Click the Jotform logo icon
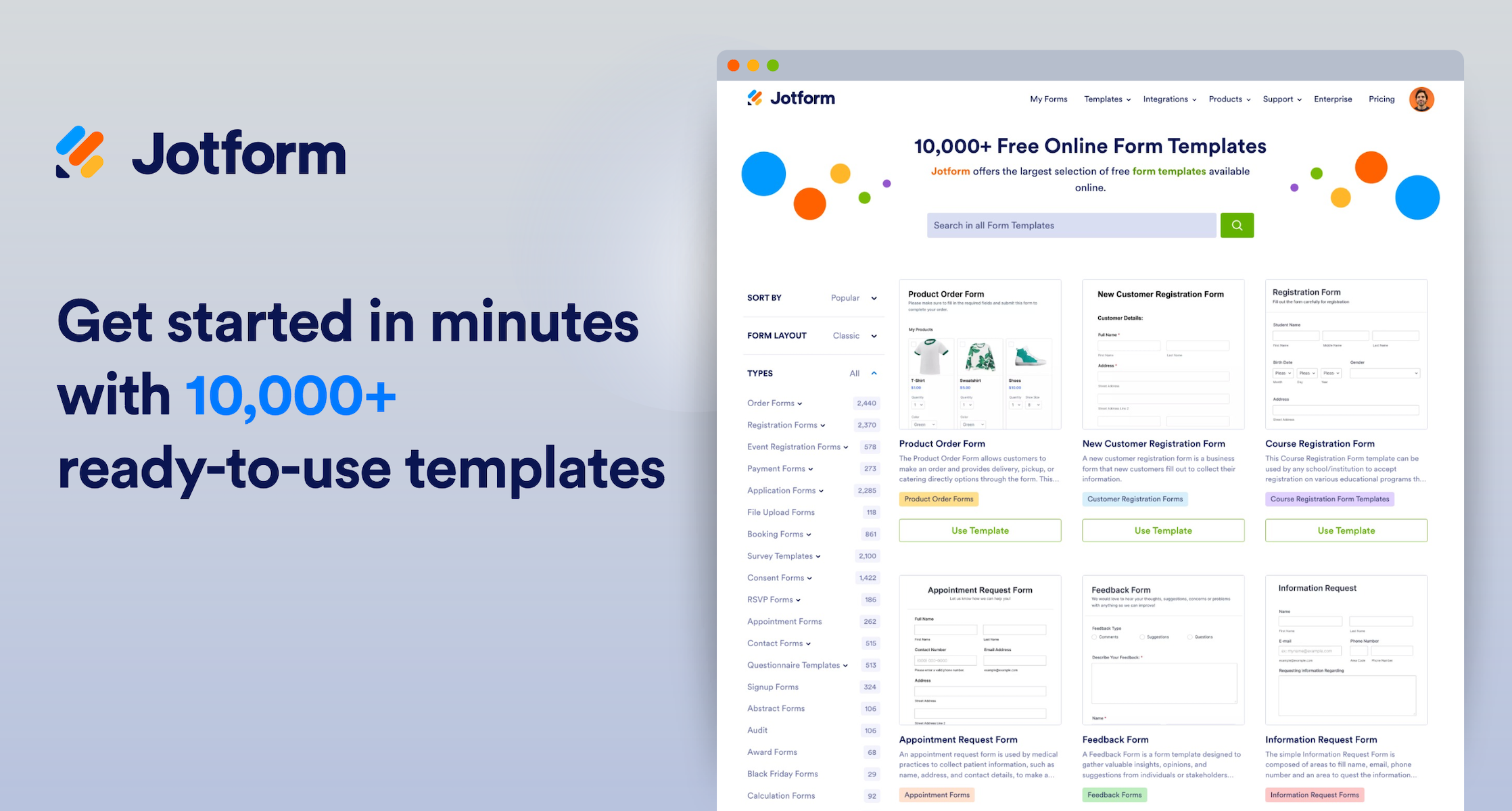 756,99
